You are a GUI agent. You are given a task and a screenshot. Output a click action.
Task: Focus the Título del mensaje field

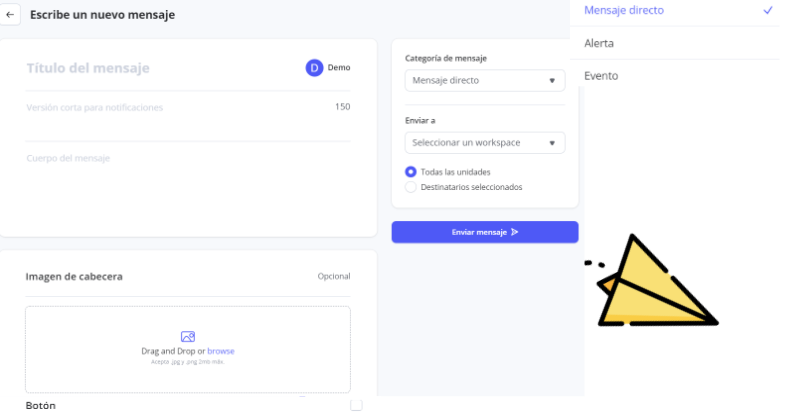click(x=150, y=68)
